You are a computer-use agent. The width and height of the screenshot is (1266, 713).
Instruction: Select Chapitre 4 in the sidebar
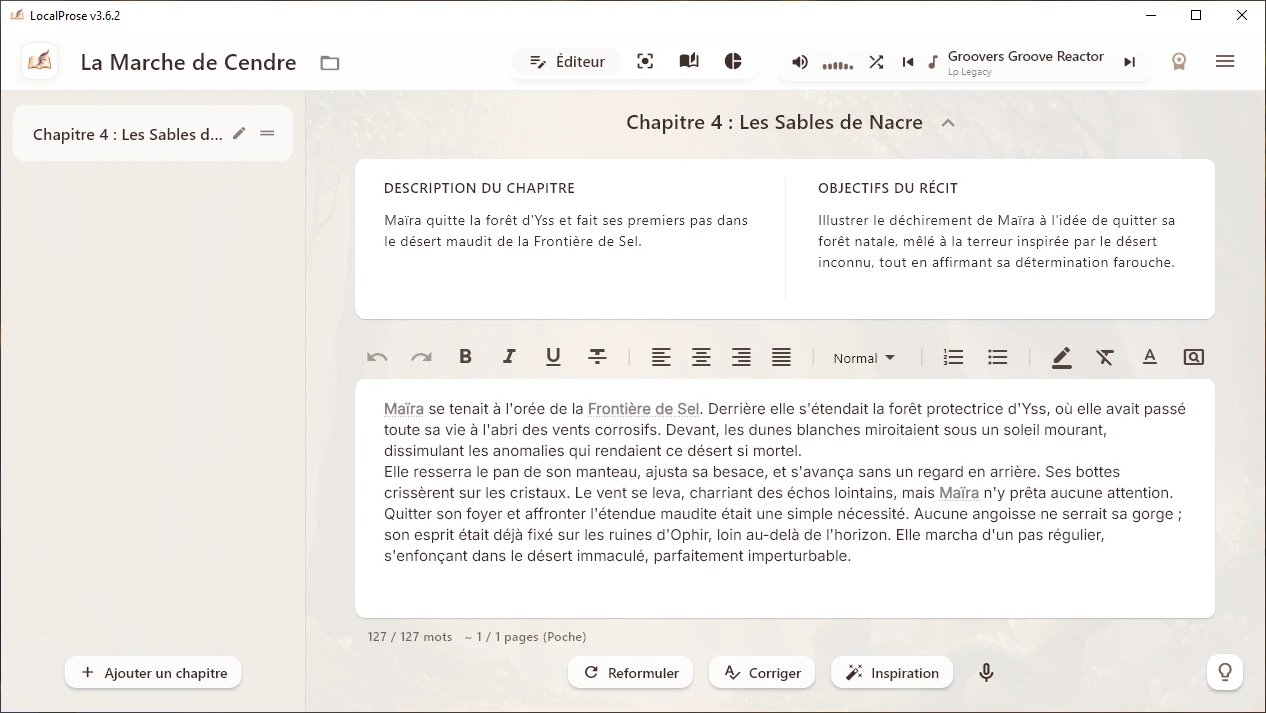[x=153, y=134]
